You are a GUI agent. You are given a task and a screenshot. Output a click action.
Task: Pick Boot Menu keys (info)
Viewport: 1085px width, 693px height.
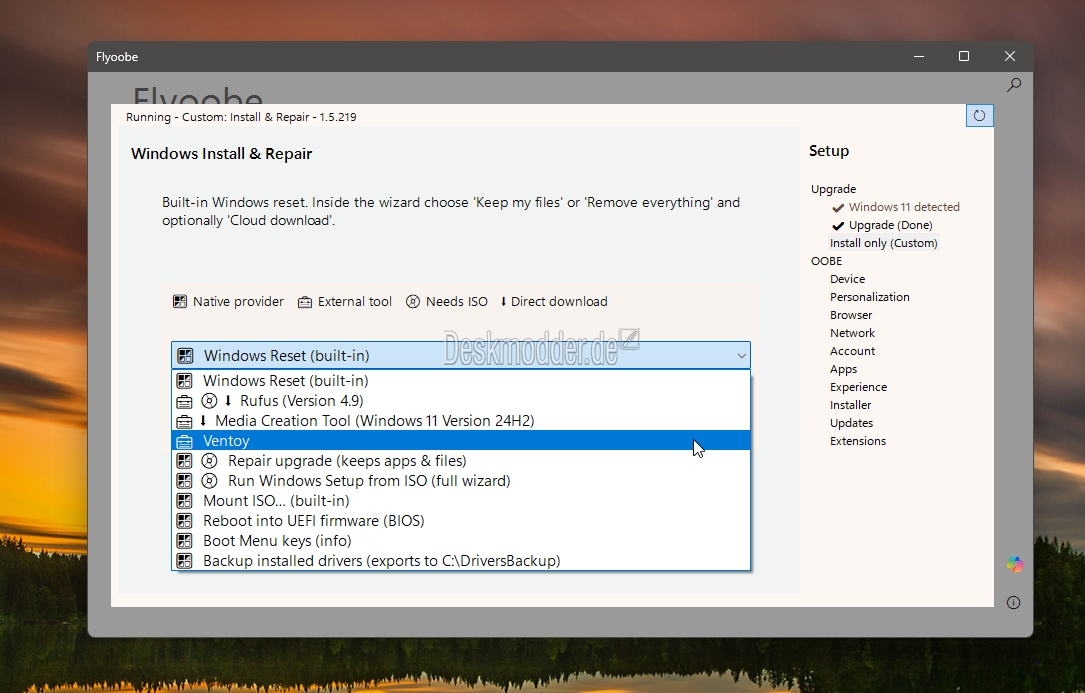461,541
